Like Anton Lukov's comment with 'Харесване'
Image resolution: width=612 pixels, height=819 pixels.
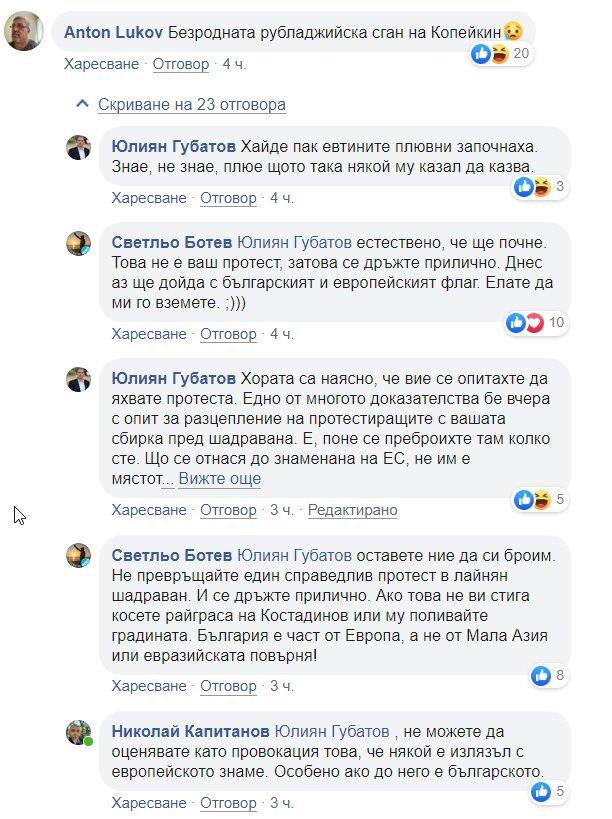pos(103,64)
